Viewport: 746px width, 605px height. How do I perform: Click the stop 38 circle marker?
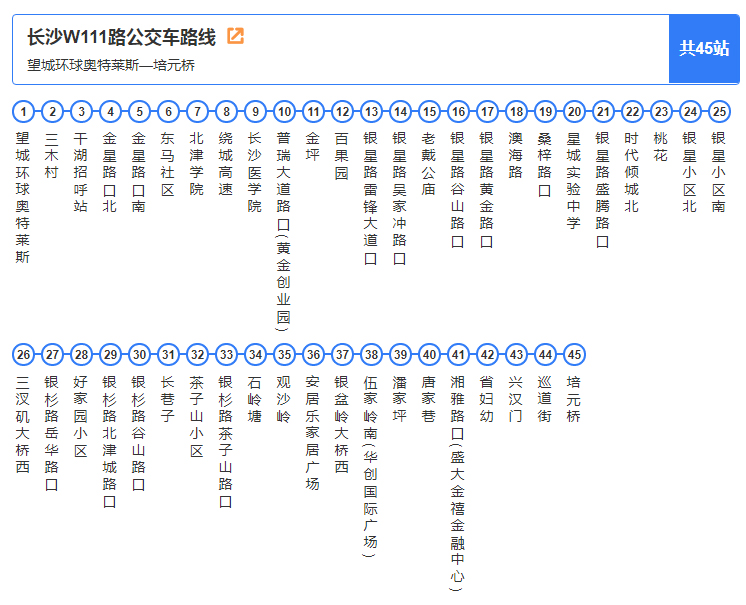pyautogui.click(x=371, y=354)
